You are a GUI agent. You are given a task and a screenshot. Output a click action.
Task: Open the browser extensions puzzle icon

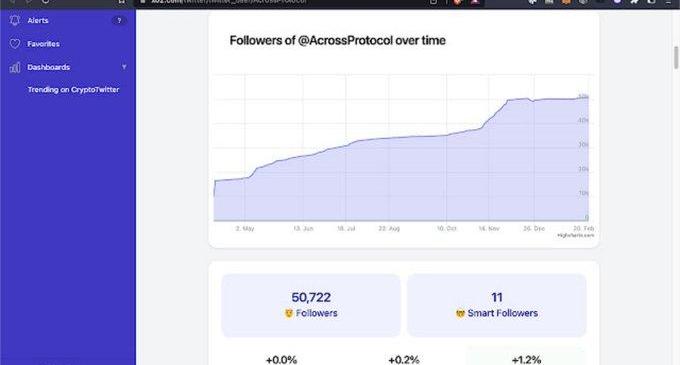[634, 2]
